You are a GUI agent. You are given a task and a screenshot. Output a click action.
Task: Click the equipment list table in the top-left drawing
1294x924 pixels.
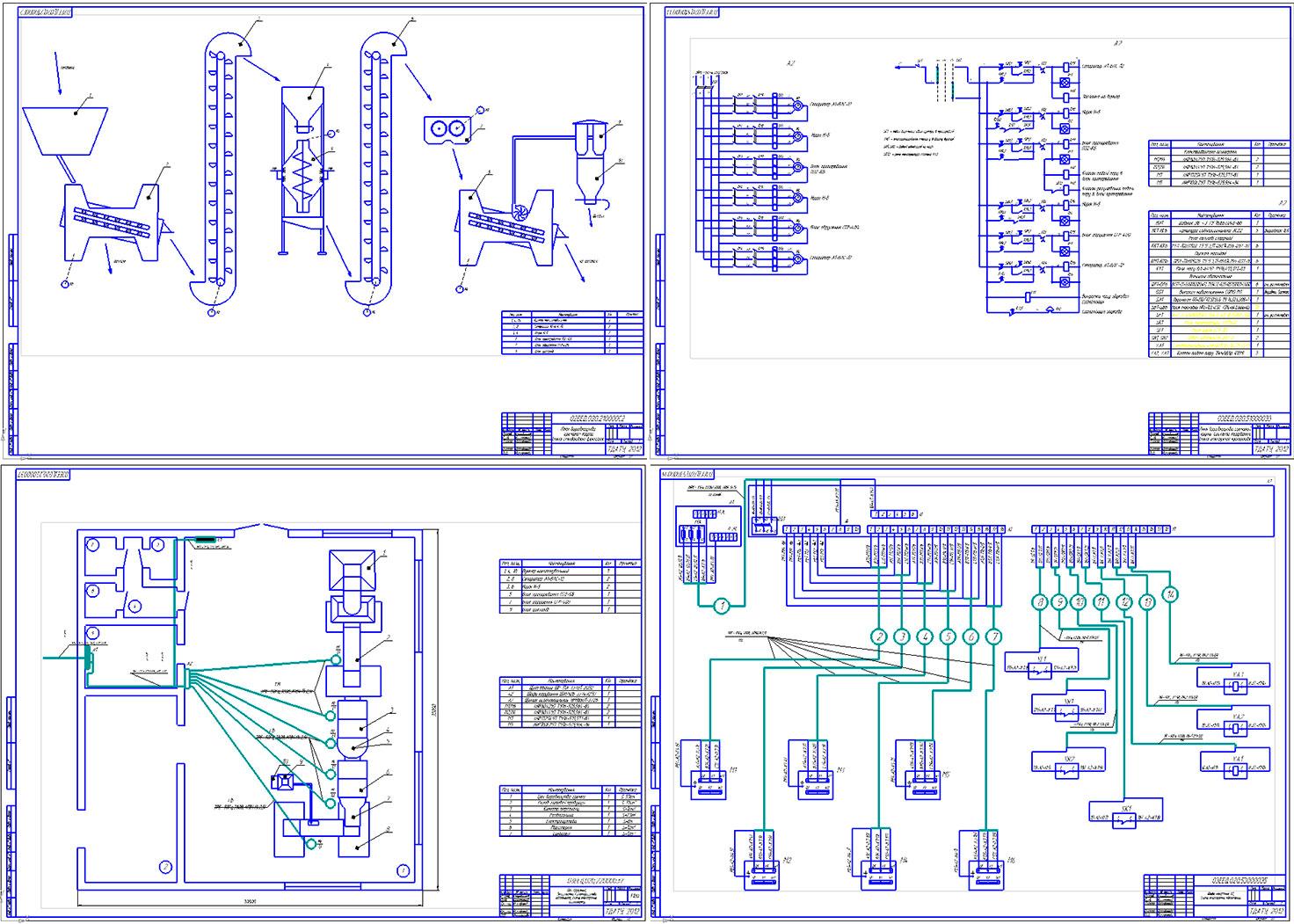570,332
